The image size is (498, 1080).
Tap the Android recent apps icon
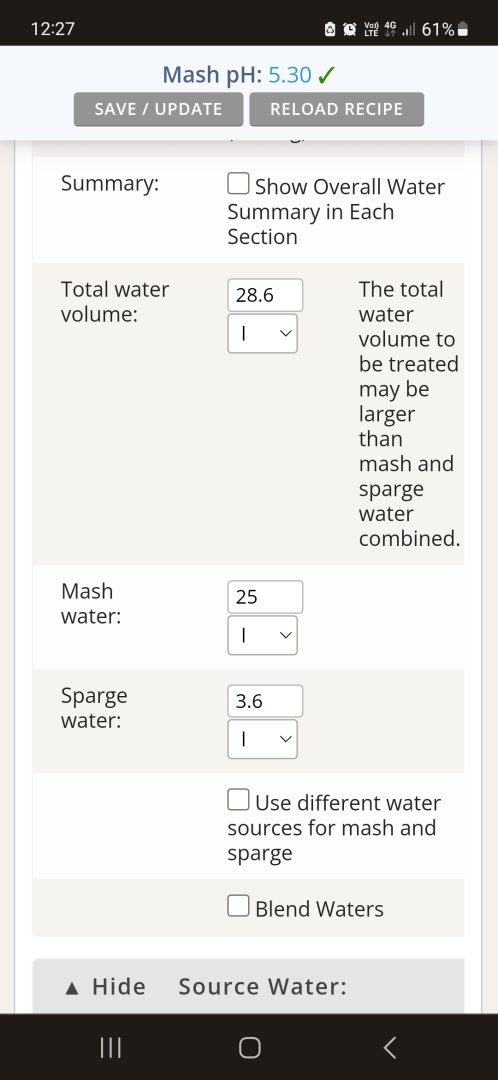point(111,1048)
